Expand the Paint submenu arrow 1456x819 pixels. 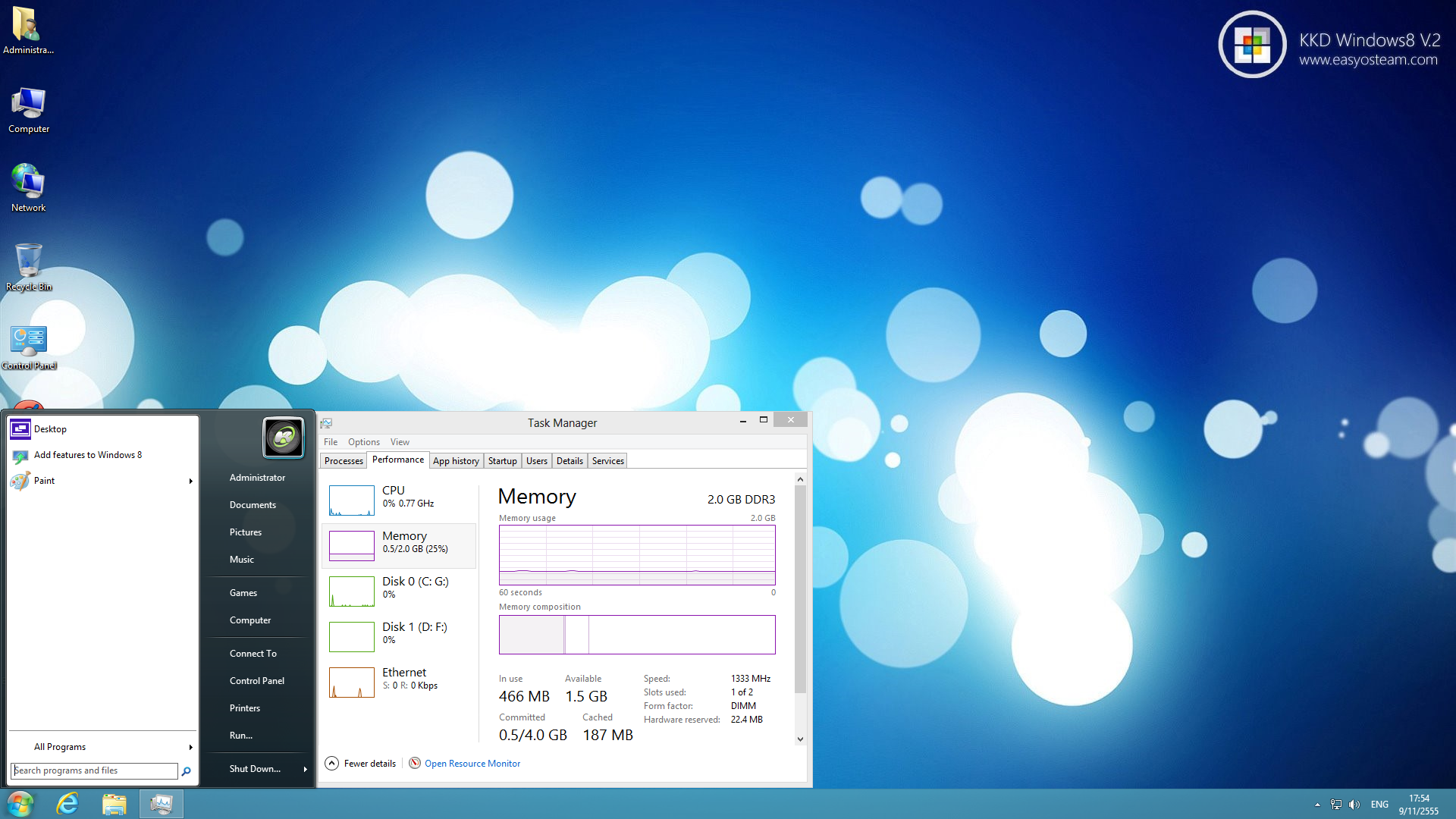[x=190, y=481]
